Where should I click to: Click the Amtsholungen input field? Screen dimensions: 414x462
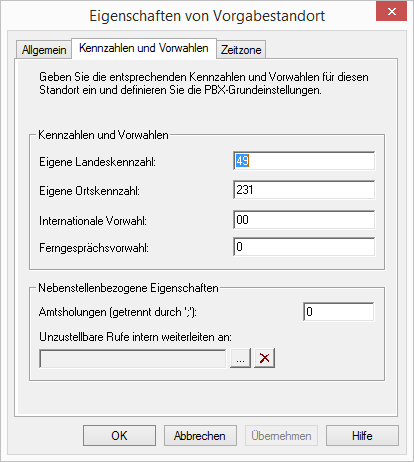339,312
